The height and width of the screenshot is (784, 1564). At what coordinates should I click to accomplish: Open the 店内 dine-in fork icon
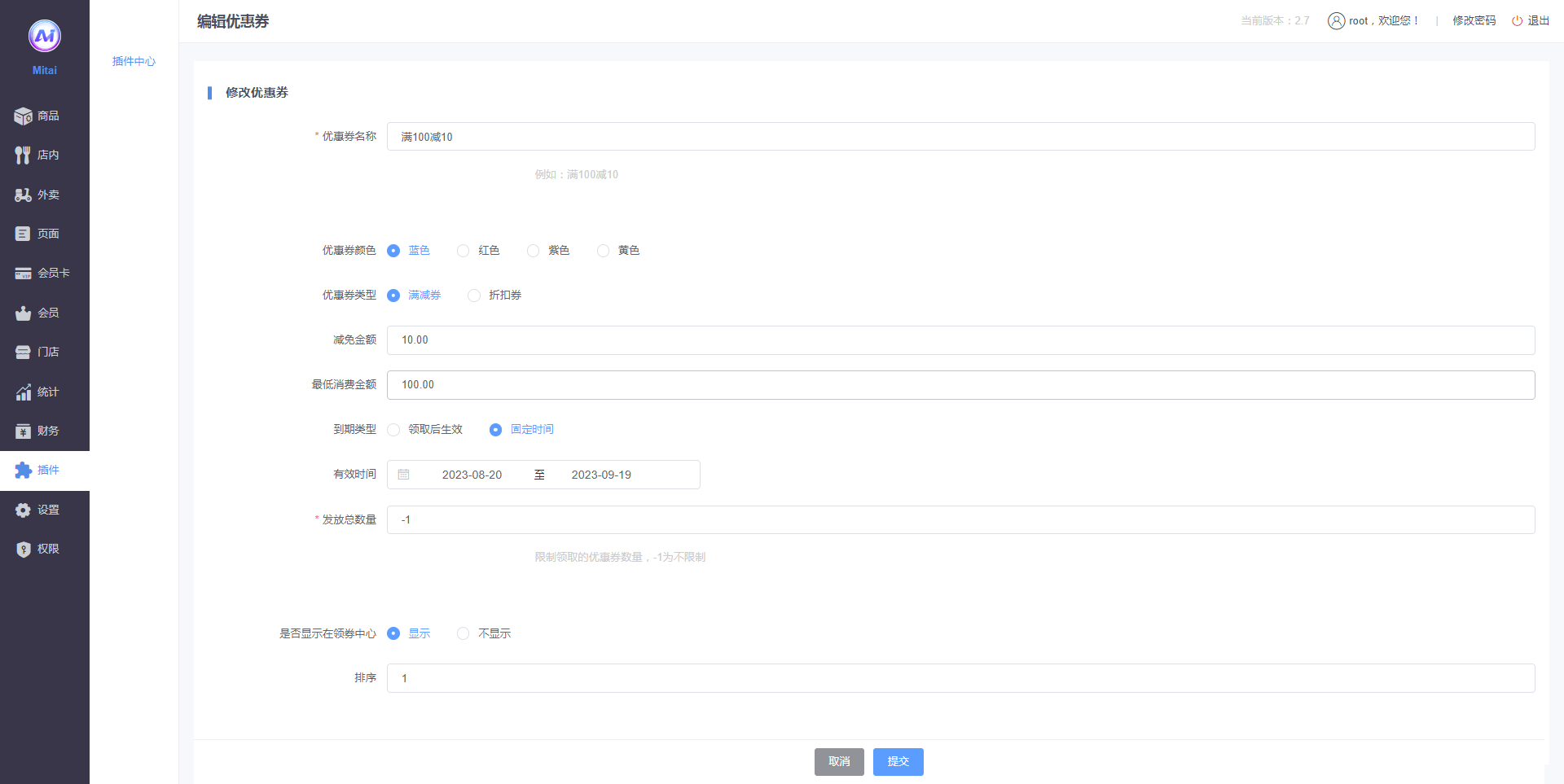coord(23,155)
